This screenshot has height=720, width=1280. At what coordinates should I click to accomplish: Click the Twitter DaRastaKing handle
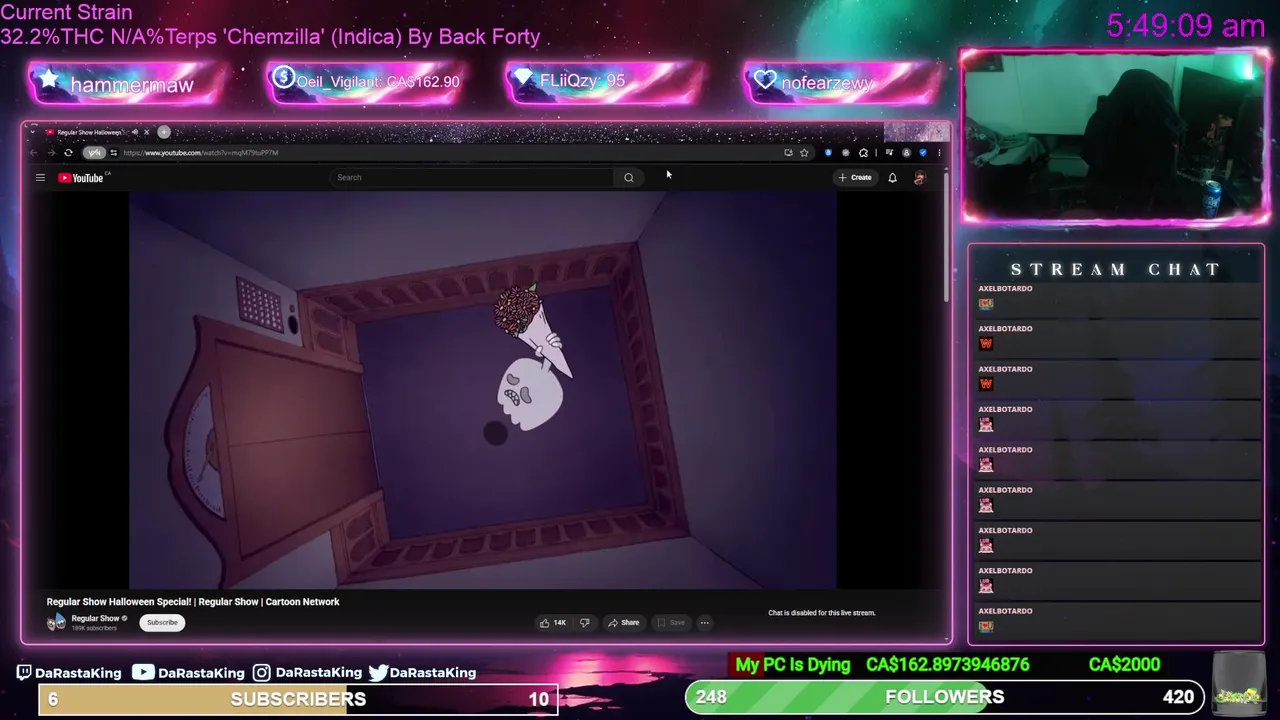422,673
